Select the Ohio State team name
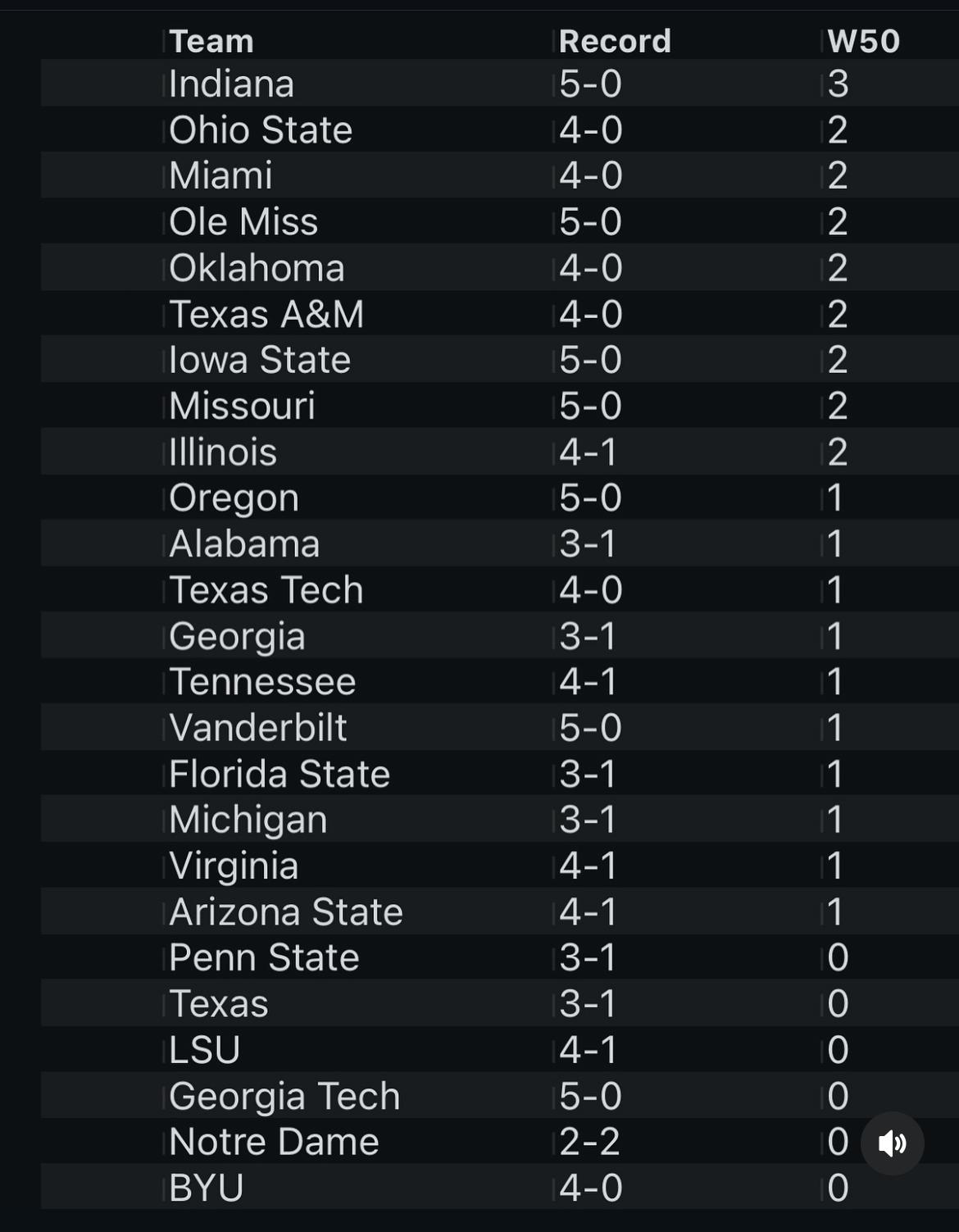Screen dimensions: 959x1232 click(261, 130)
